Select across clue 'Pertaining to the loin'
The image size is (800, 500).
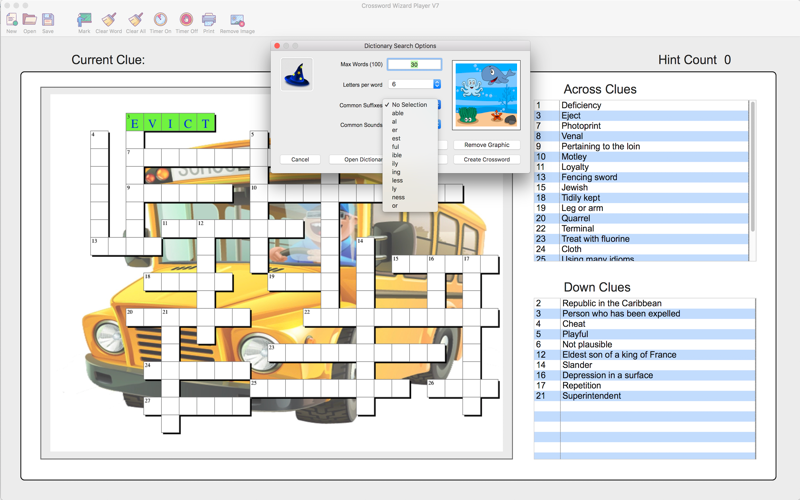[641, 146]
